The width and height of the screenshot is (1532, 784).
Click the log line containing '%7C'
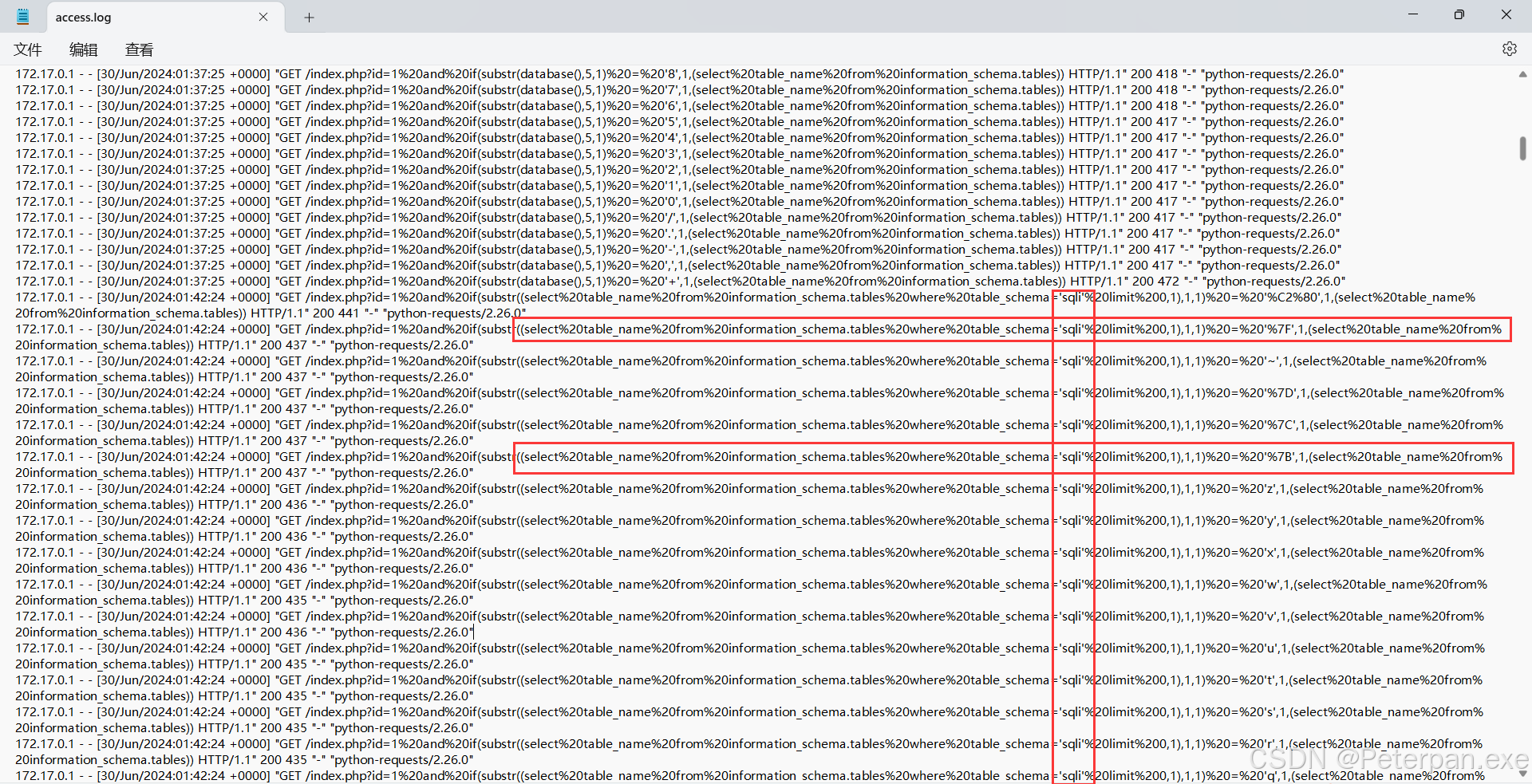click(760, 425)
